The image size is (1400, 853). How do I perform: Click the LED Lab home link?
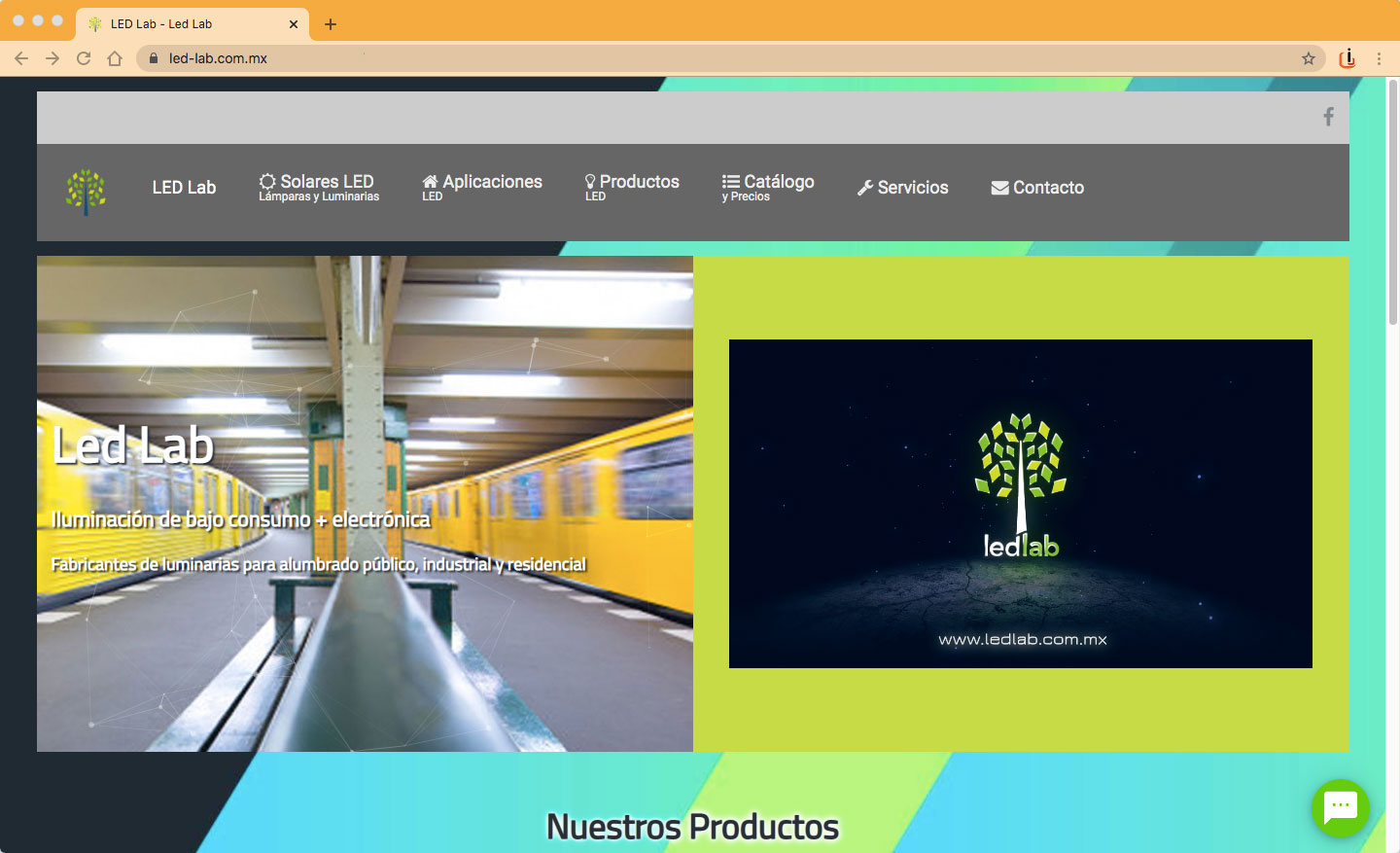pyautogui.click(x=184, y=188)
